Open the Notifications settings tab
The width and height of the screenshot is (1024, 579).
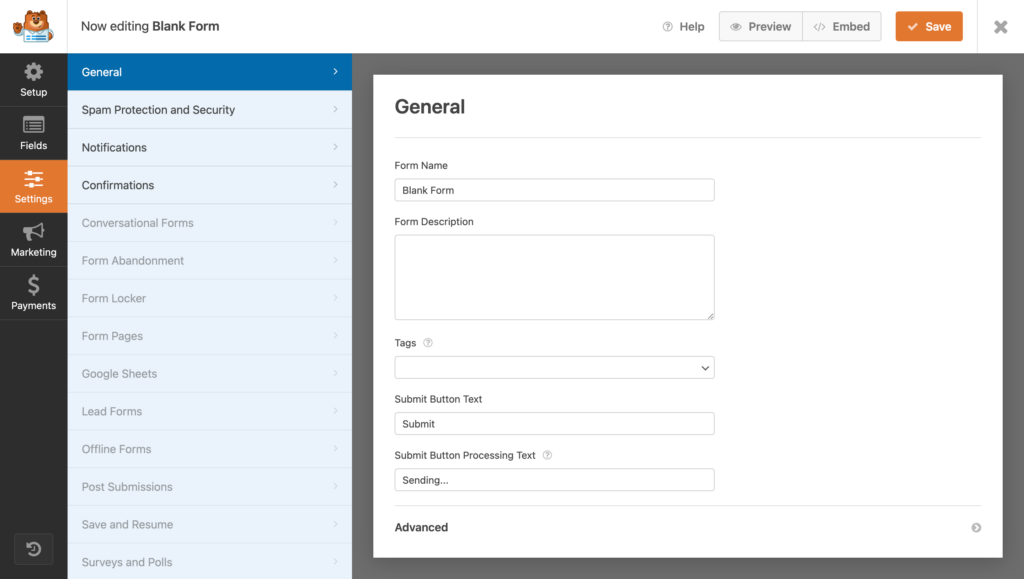pyautogui.click(x=209, y=147)
